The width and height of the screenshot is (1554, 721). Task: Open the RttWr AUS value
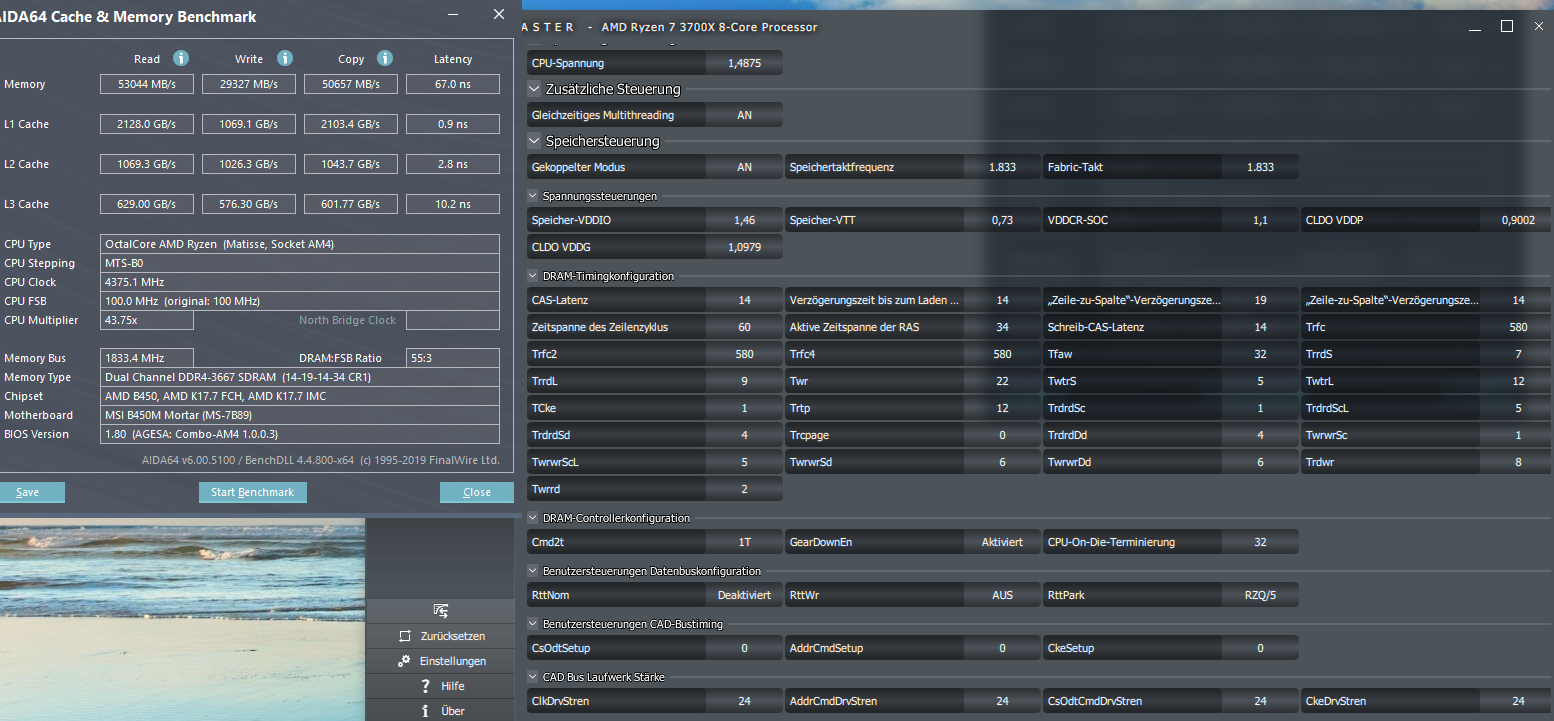click(1002, 595)
